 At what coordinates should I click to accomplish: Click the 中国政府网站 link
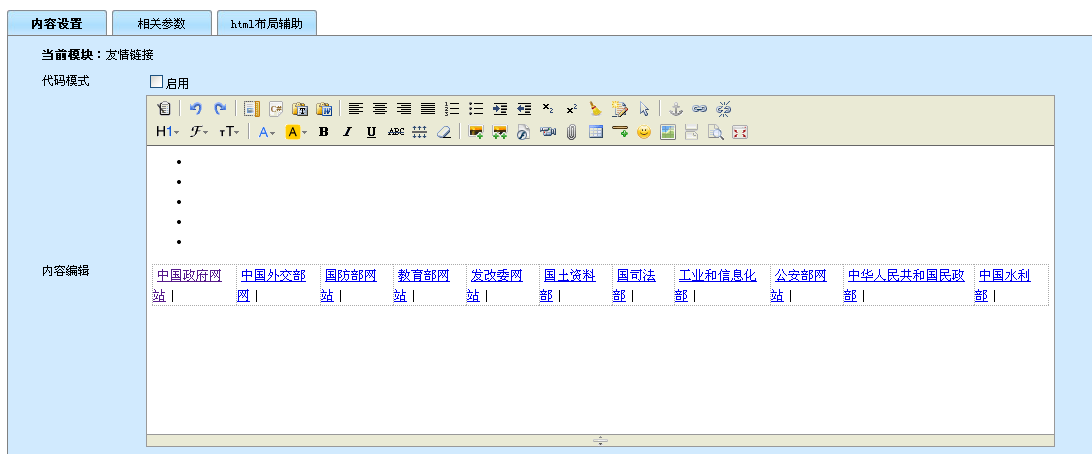[x=188, y=275]
